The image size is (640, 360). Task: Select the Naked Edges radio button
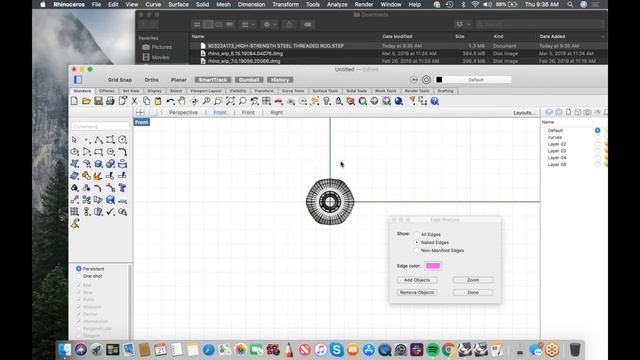click(x=417, y=242)
